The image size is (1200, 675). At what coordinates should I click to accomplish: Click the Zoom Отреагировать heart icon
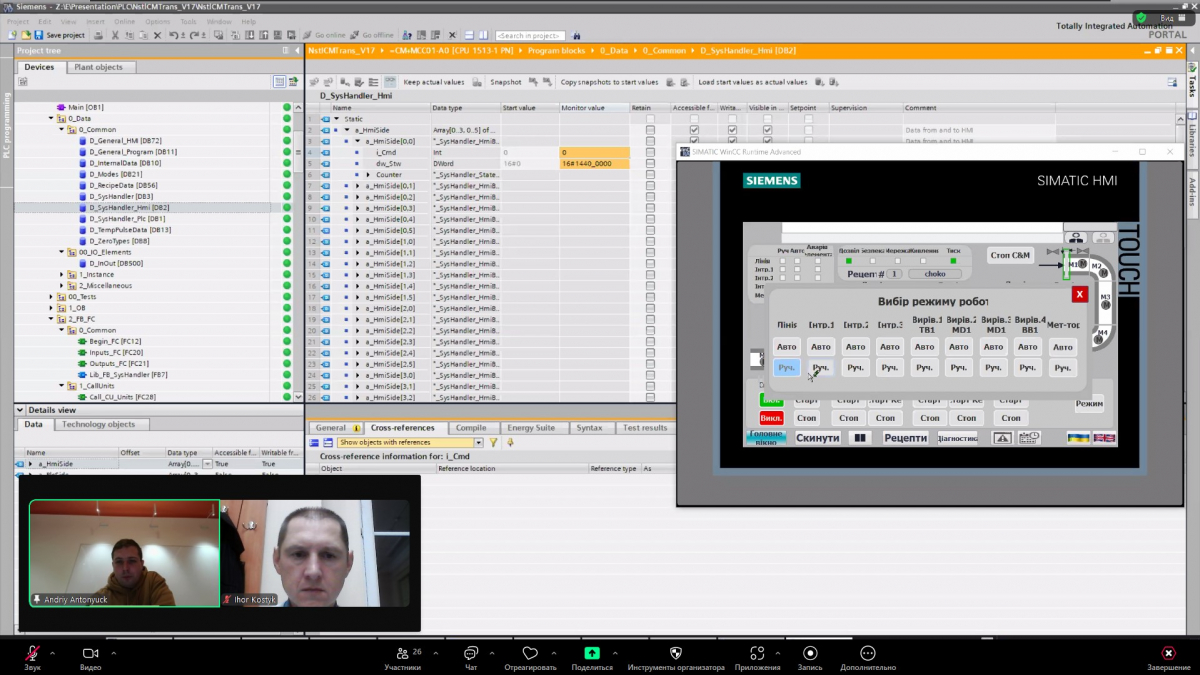pyautogui.click(x=530, y=652)
